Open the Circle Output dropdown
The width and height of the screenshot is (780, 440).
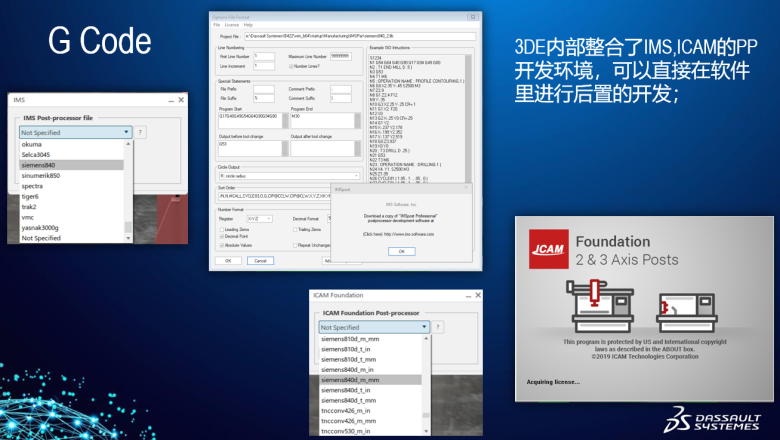point(290,176)
